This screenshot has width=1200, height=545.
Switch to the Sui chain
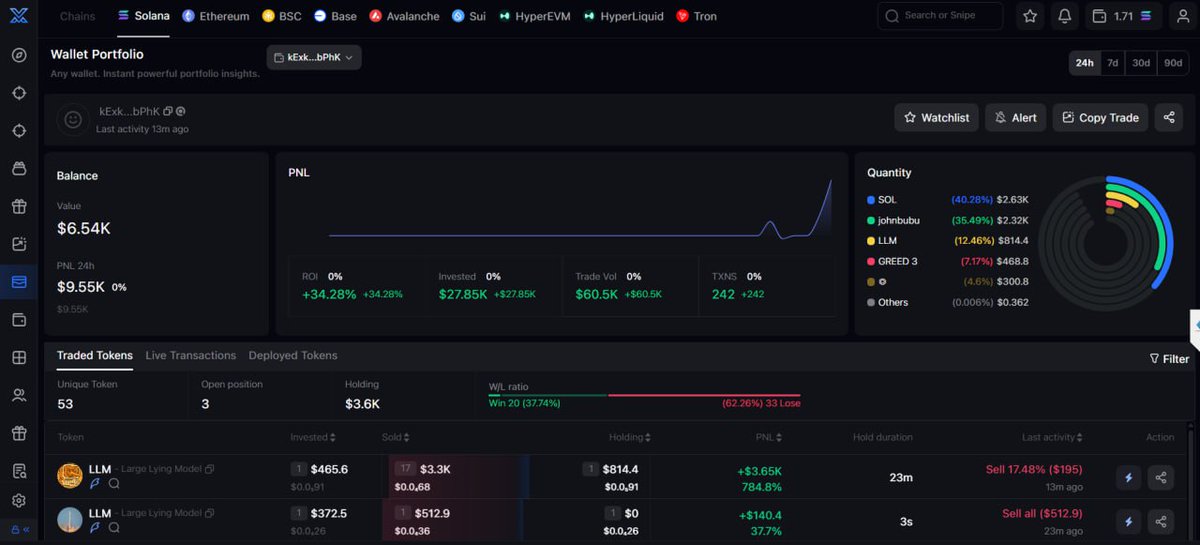pos(468,16)
